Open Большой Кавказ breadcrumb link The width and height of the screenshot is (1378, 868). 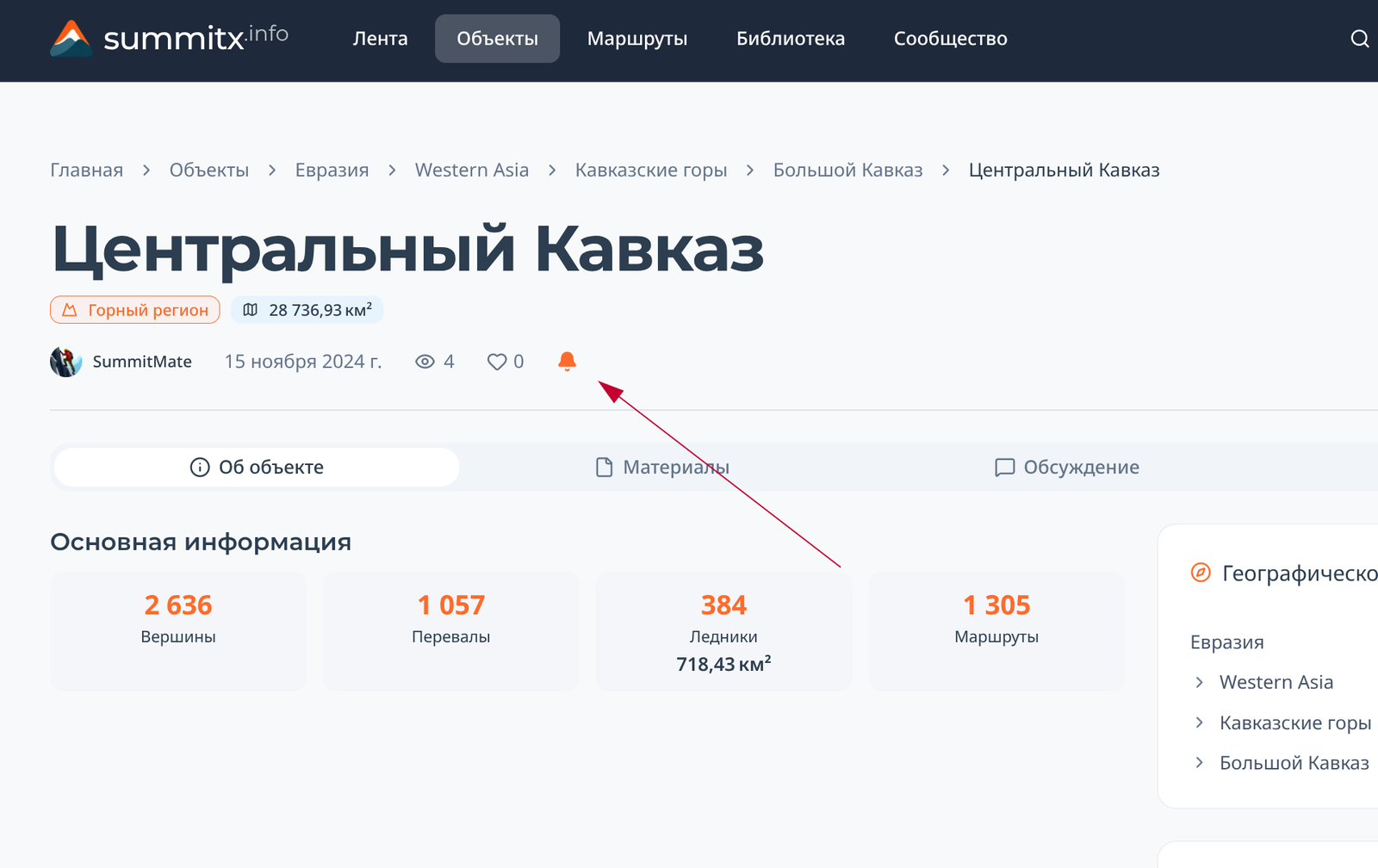coord(847,170)
